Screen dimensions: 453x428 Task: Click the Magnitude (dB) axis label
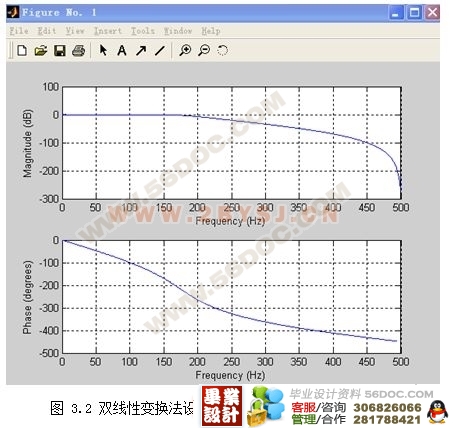click(x=27, y=143)
